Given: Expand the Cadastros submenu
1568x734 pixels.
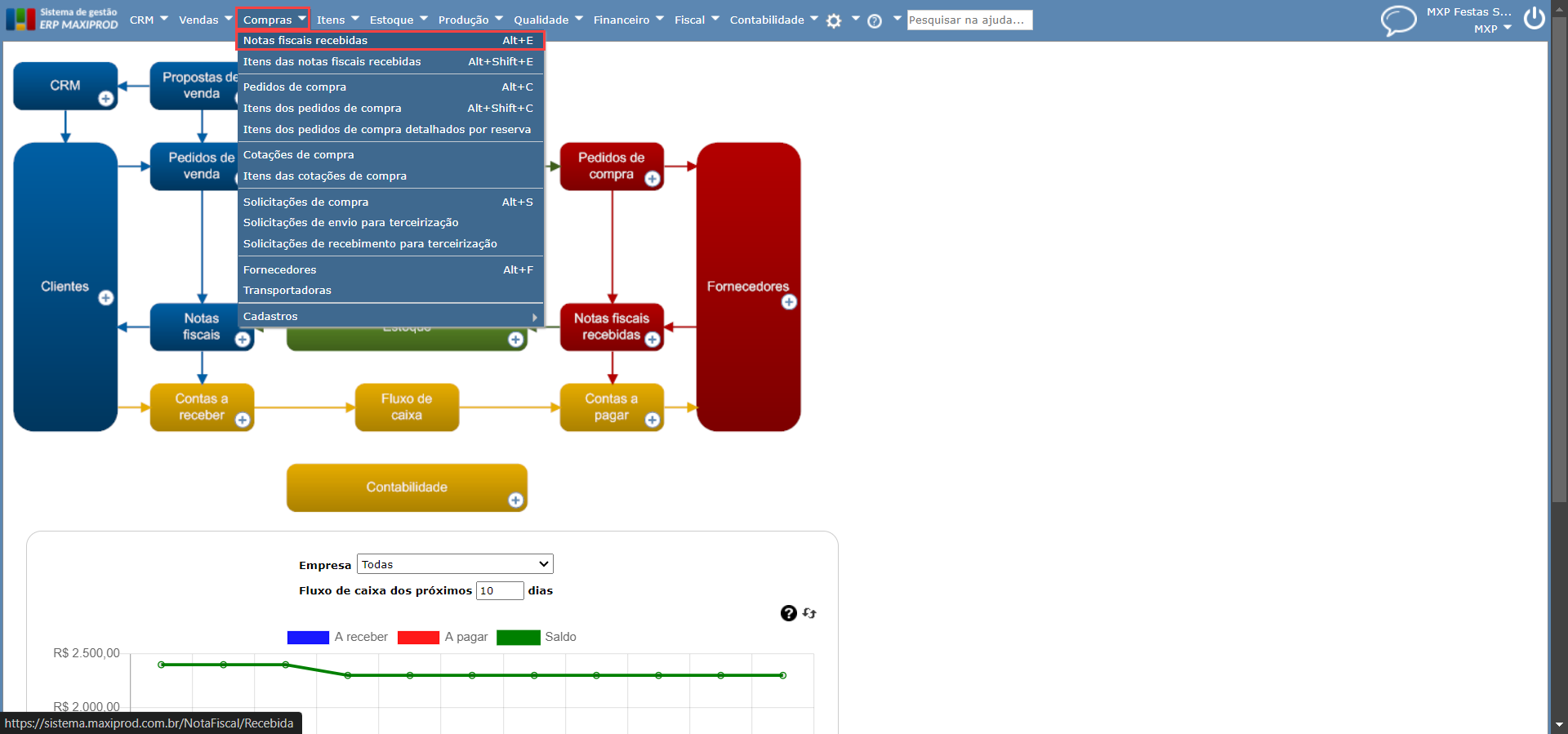Looking at the screenshot, I should [390, 316].
